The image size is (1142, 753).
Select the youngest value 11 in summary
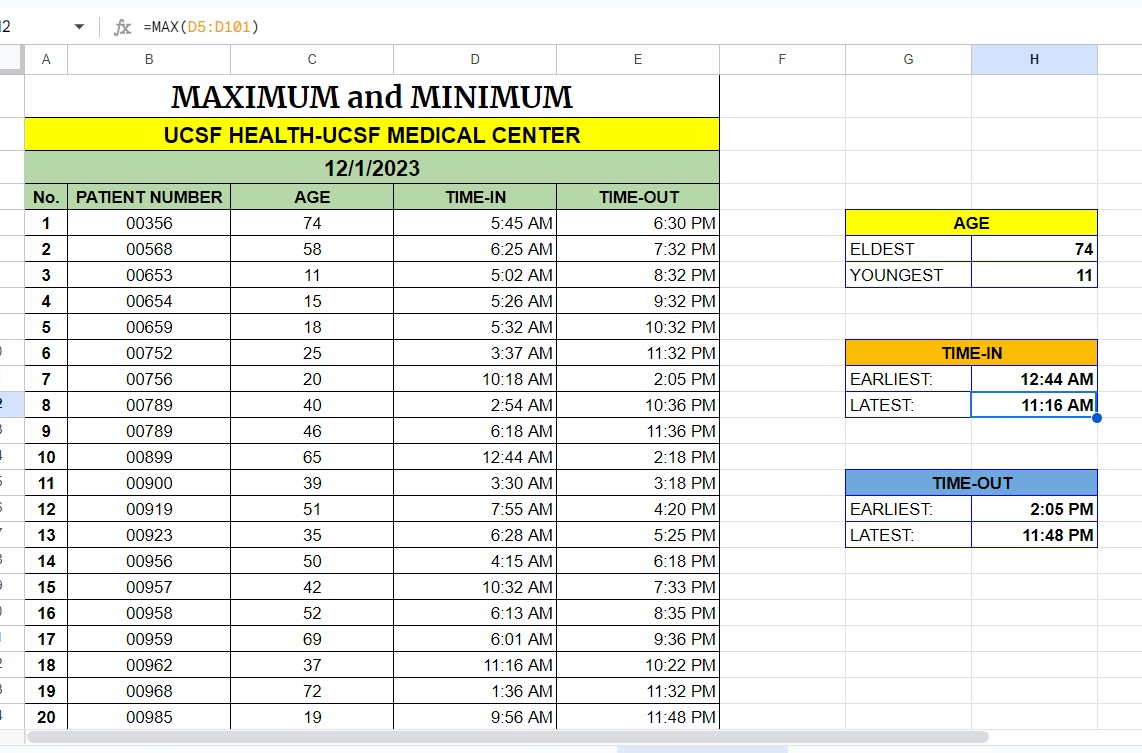(x=1034, y=275)
